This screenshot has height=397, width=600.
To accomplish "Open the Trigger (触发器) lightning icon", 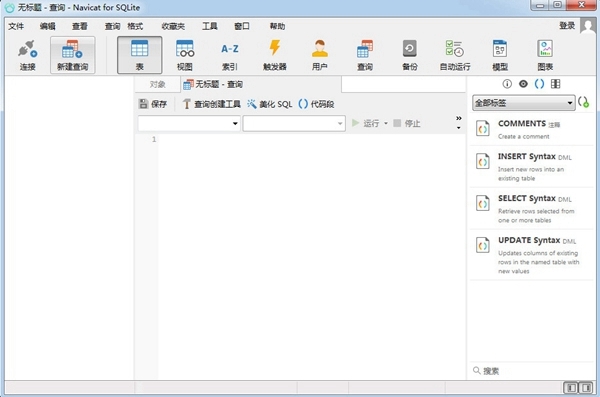I will (275, 55).
